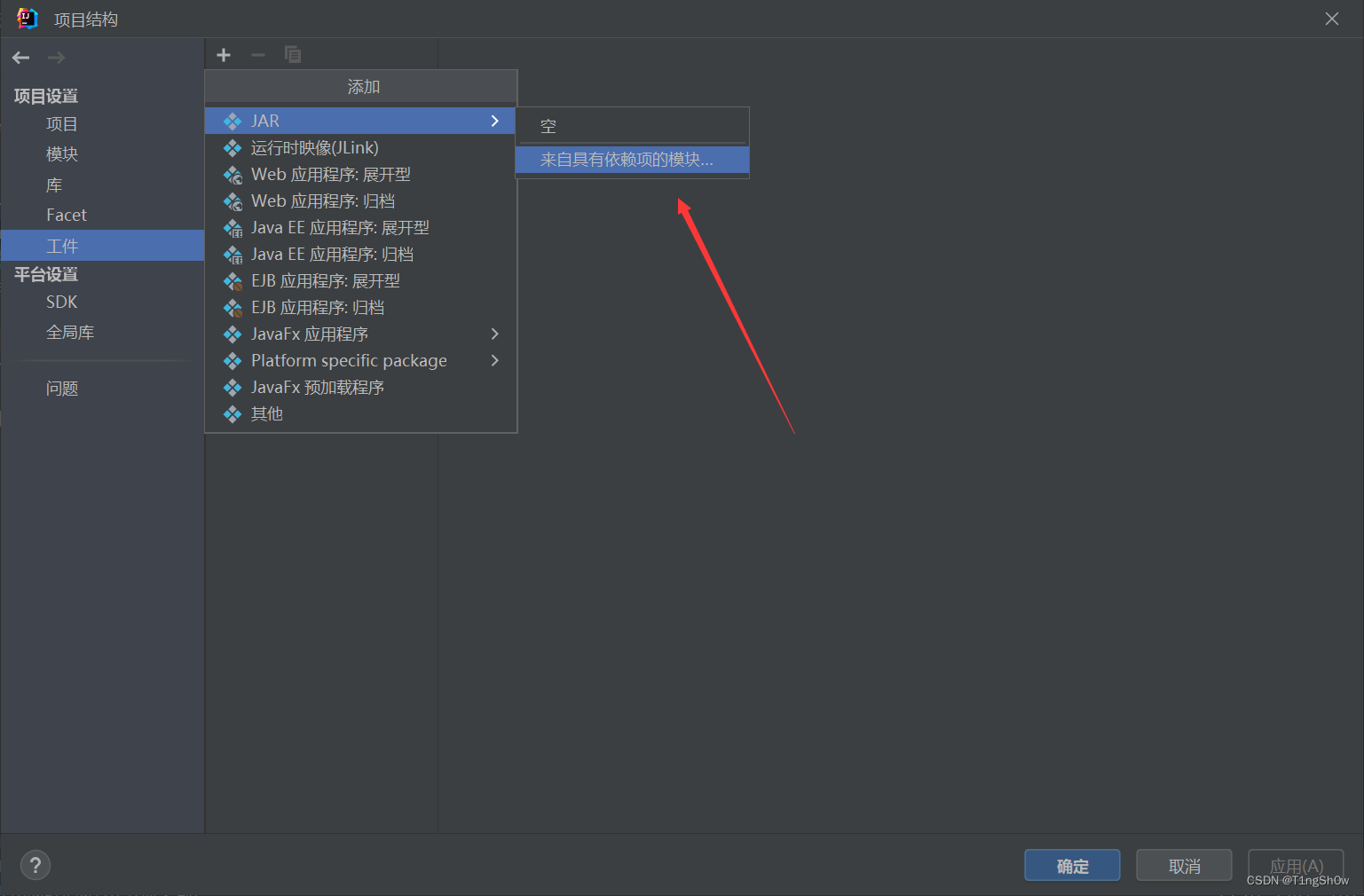Screen dimensions: 1364x896
Task: Click the icon beside JAR menu entry
Action: (x=233, y=121)
